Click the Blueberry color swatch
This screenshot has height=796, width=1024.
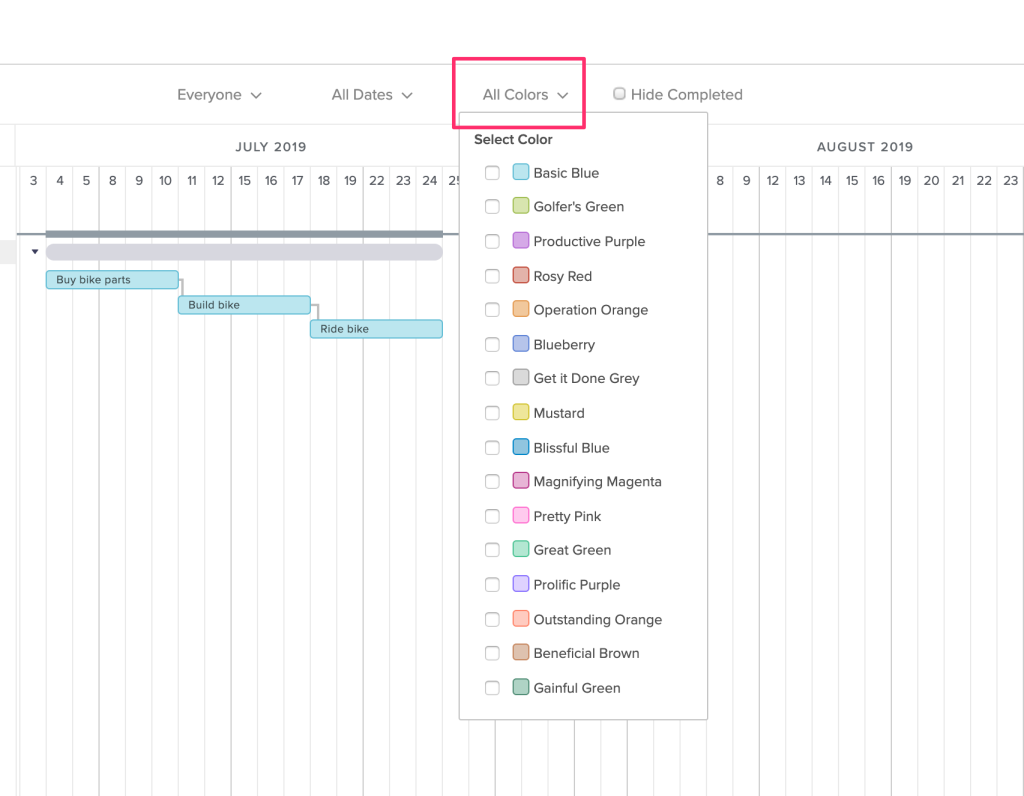point(521,344)
